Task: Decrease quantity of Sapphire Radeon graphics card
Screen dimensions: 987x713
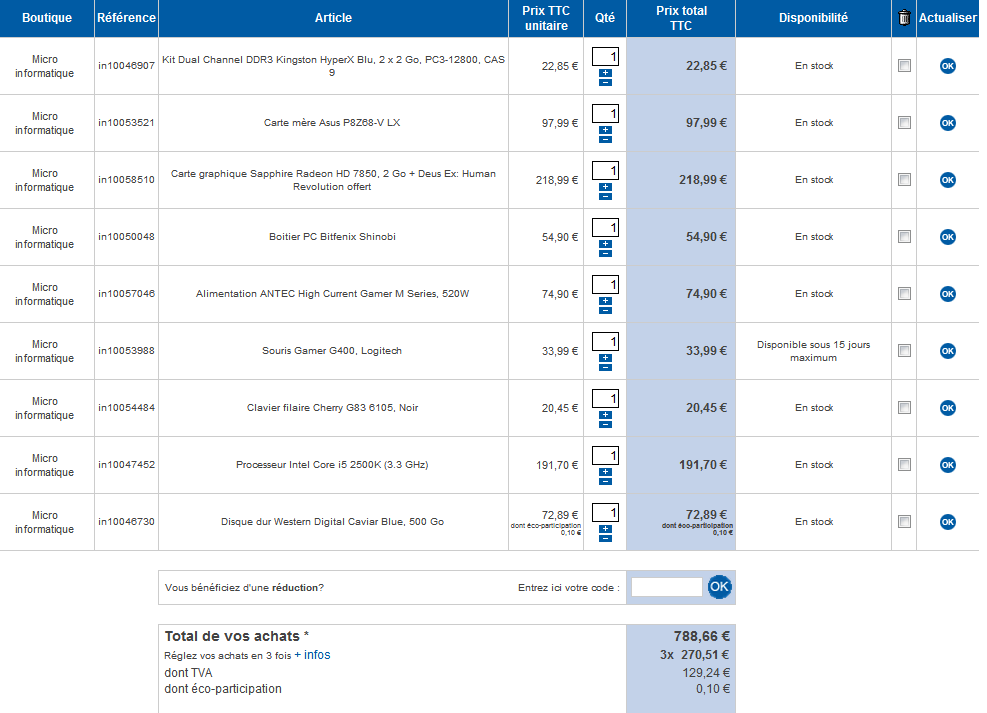Action: pos(605,197)
